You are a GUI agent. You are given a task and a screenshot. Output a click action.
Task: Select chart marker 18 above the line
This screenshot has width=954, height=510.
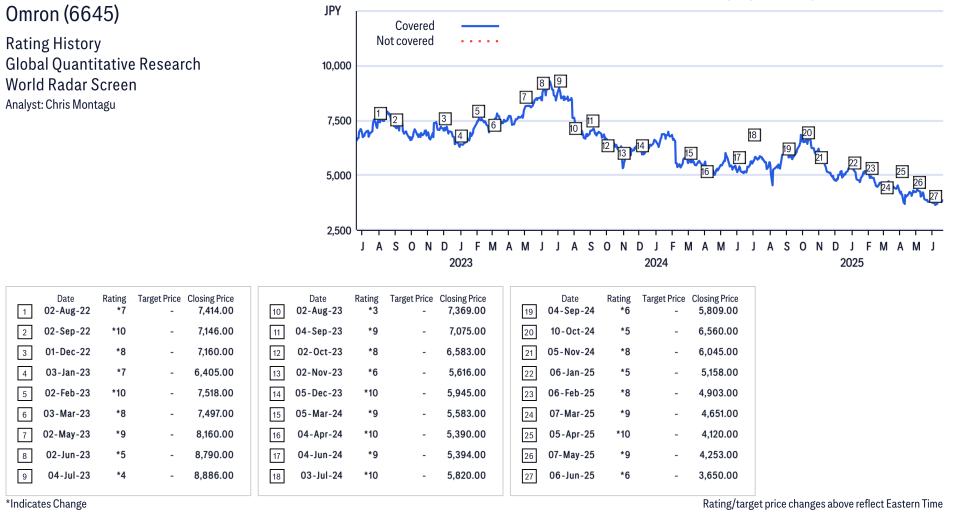pos(753,135)
